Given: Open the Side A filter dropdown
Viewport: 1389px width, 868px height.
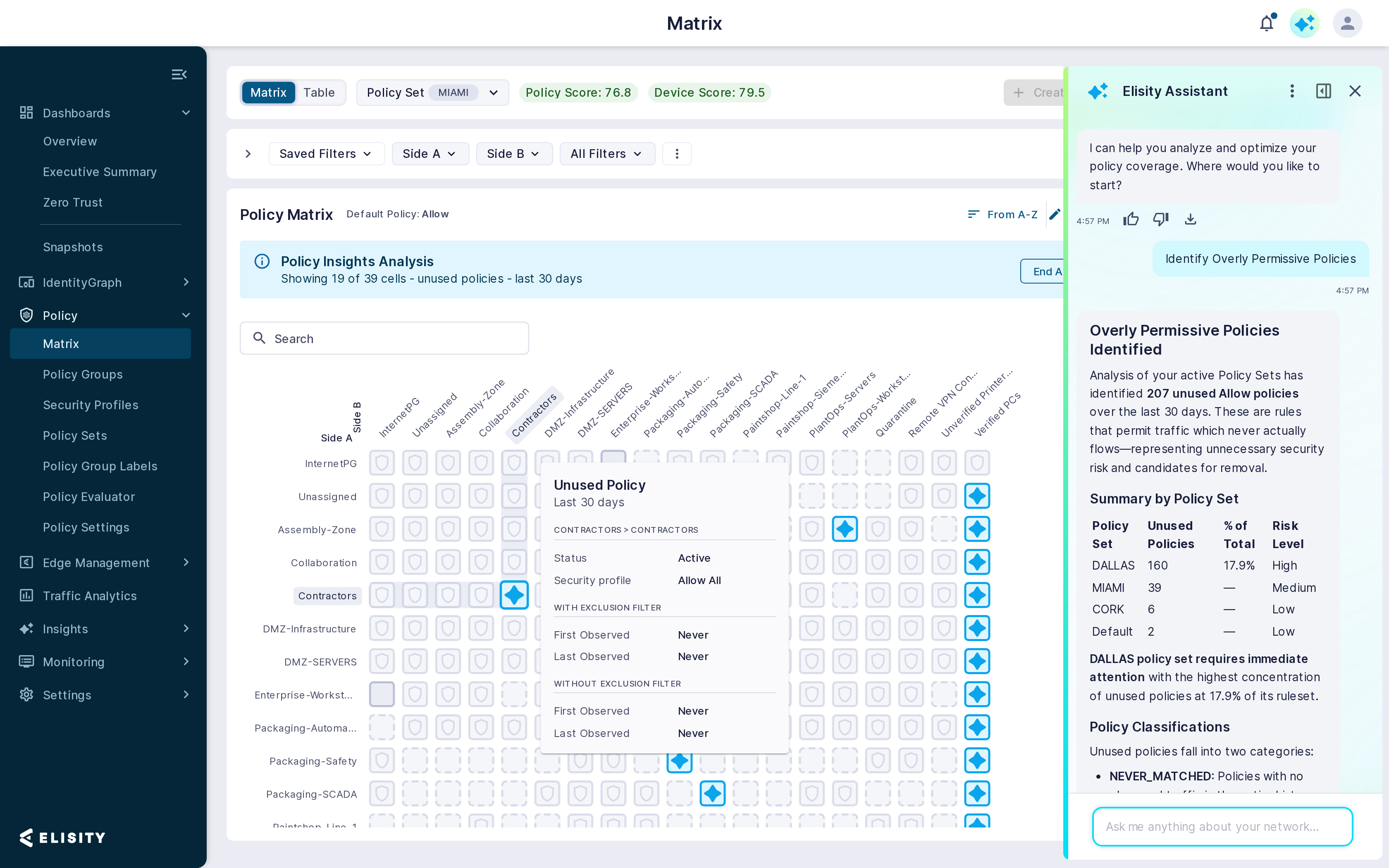Looking at the screenshot, I should click(x=430, y=154).
